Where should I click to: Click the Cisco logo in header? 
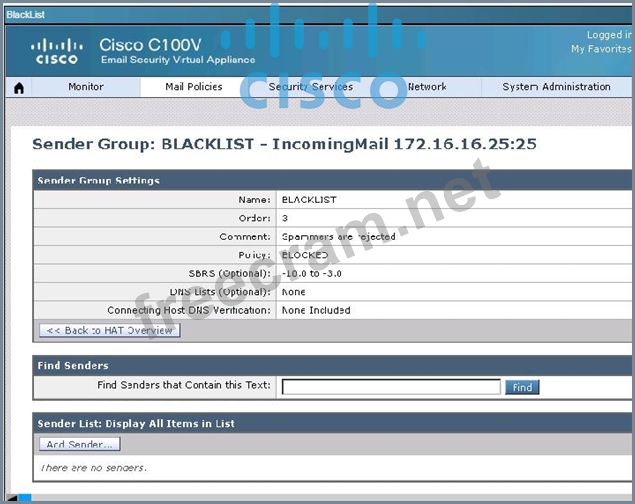[56, 51]
